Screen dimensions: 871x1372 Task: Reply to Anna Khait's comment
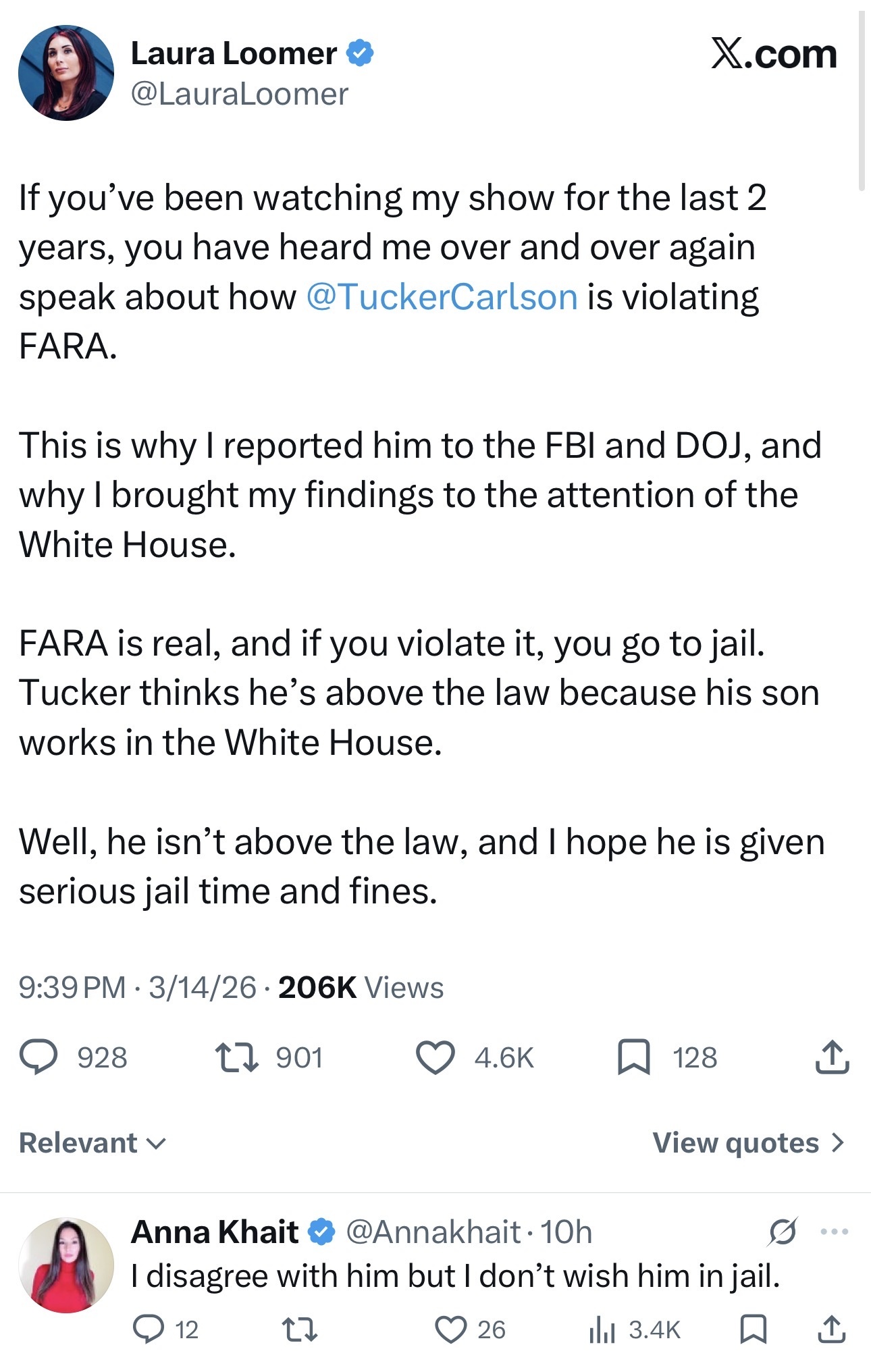click(x=149, y=1329)
